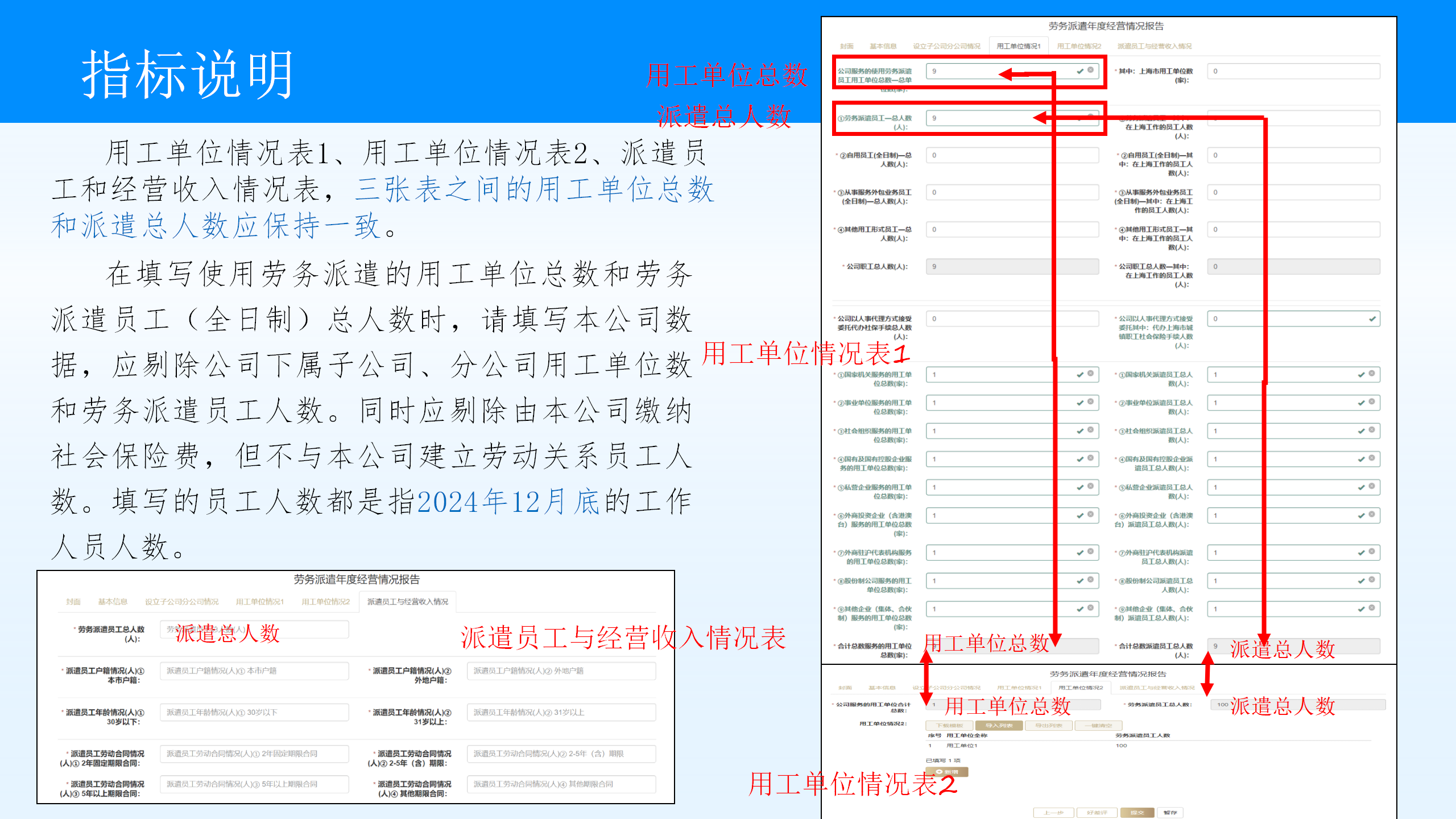Click clear icon in 其他企业派遣员工总人数 field

click(1372, 608)
